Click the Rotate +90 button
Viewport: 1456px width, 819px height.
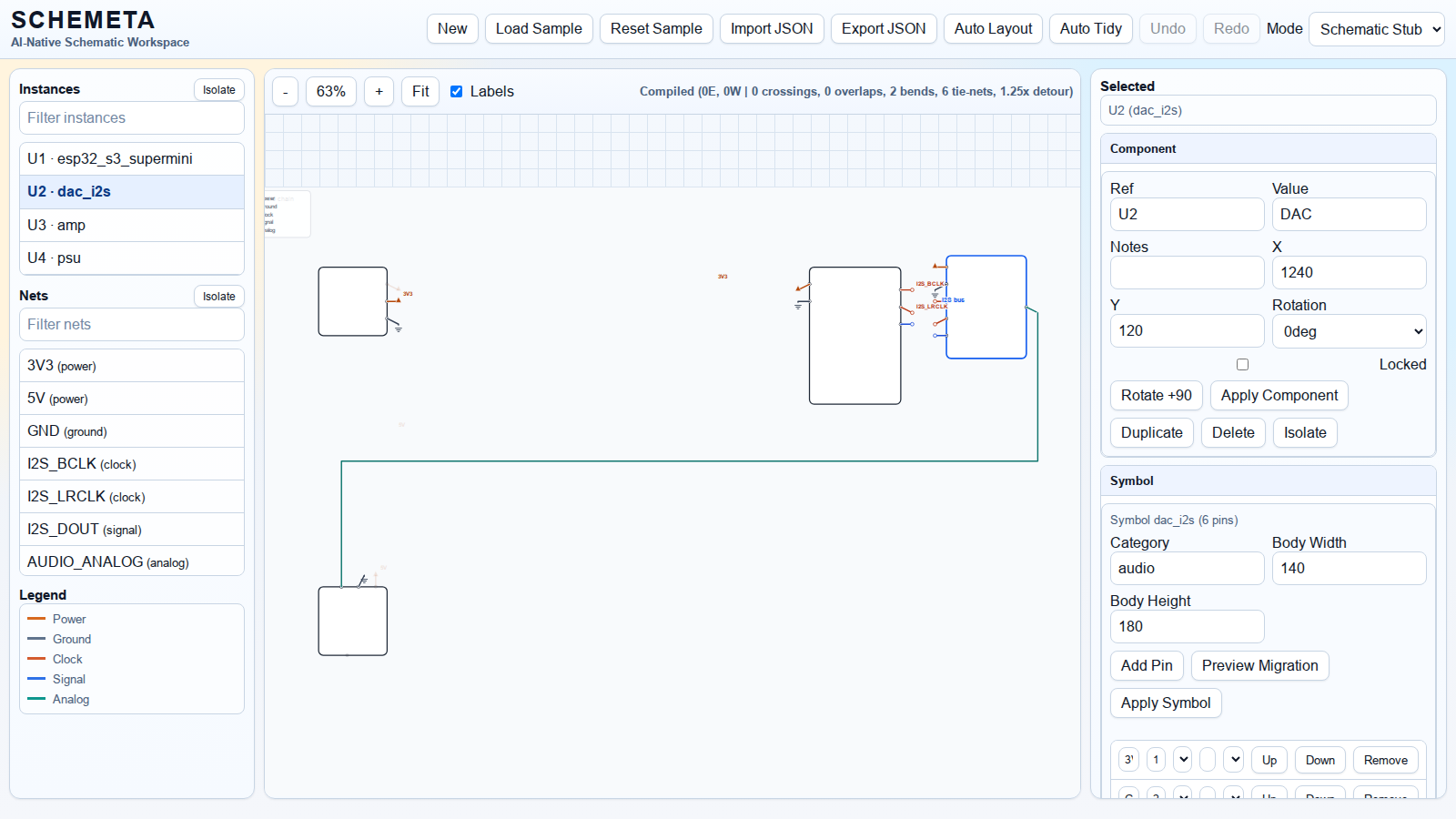coord(1156,396)
